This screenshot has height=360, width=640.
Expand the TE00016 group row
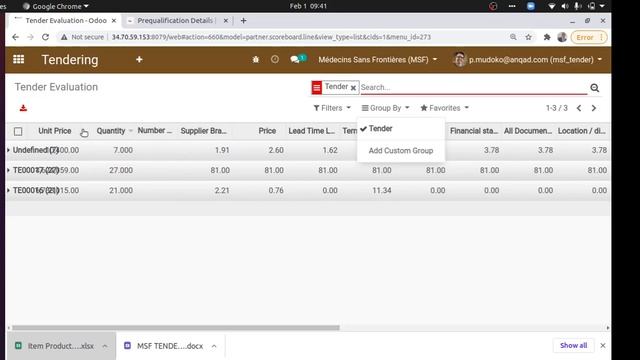[x=8, y=190]
